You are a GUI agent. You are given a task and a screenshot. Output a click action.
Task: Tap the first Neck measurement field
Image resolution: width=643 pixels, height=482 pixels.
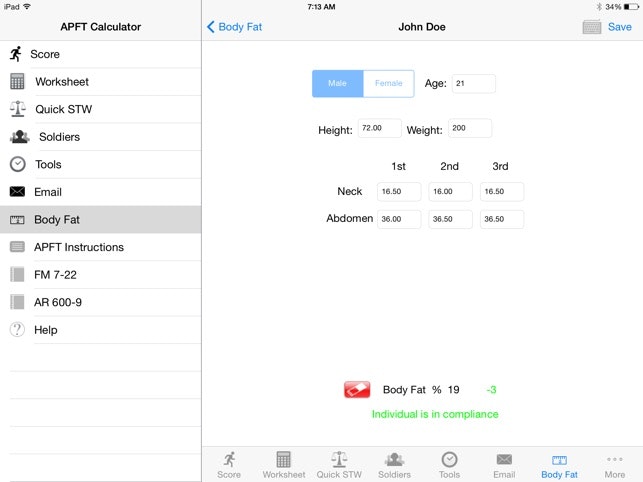399,192
